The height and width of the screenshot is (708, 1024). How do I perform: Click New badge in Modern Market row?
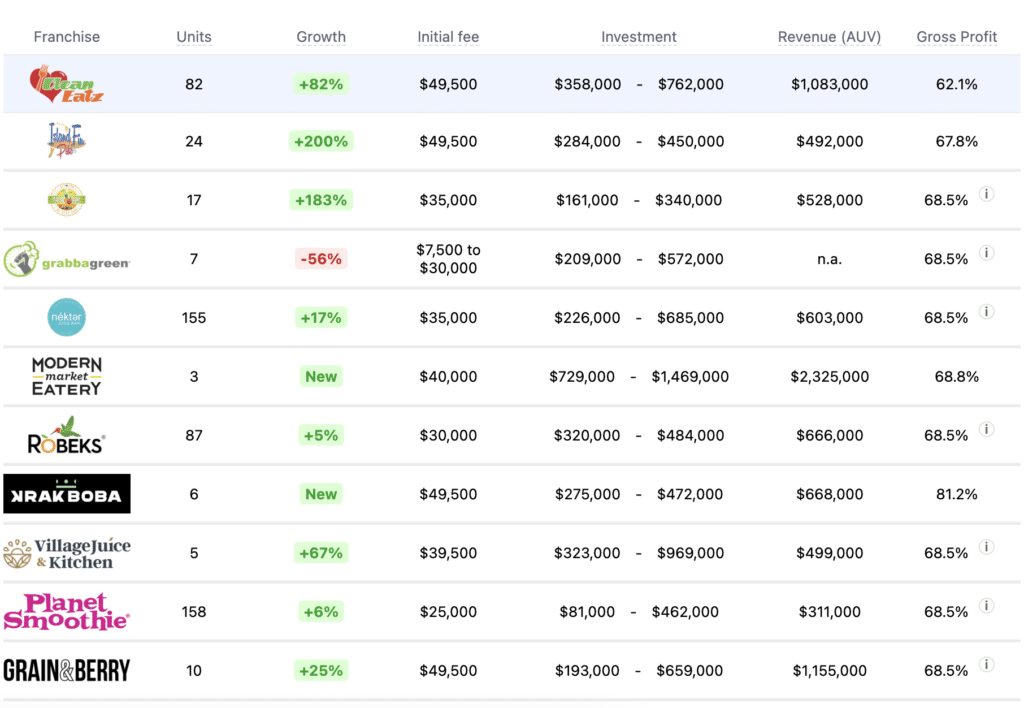pyautogui.click(x=321, y=376)
